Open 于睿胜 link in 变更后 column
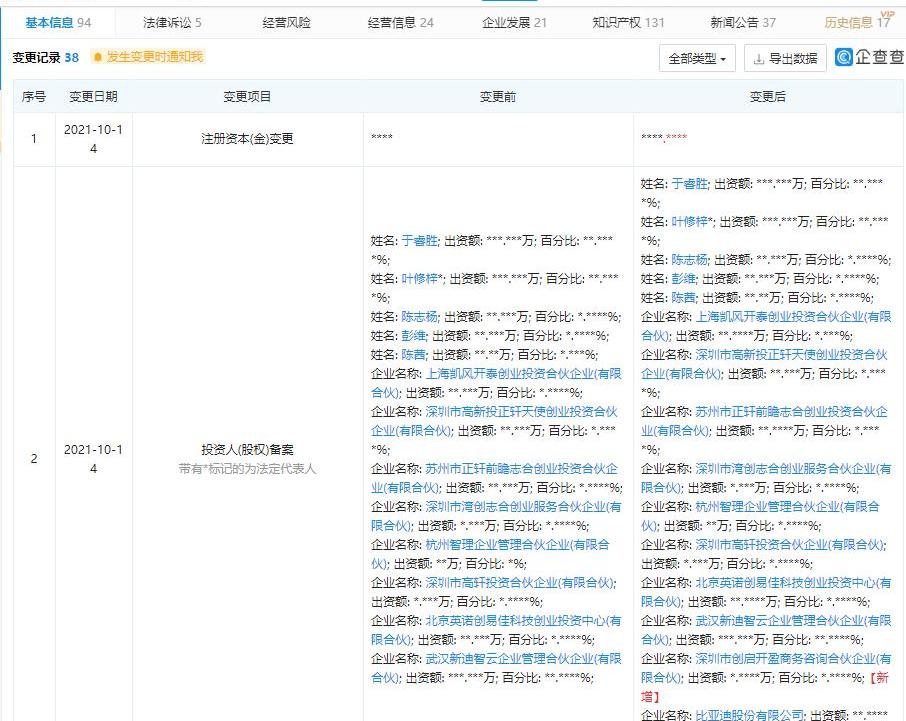The height and width of the screenshot is (721, 906). (x=689, y=184)
